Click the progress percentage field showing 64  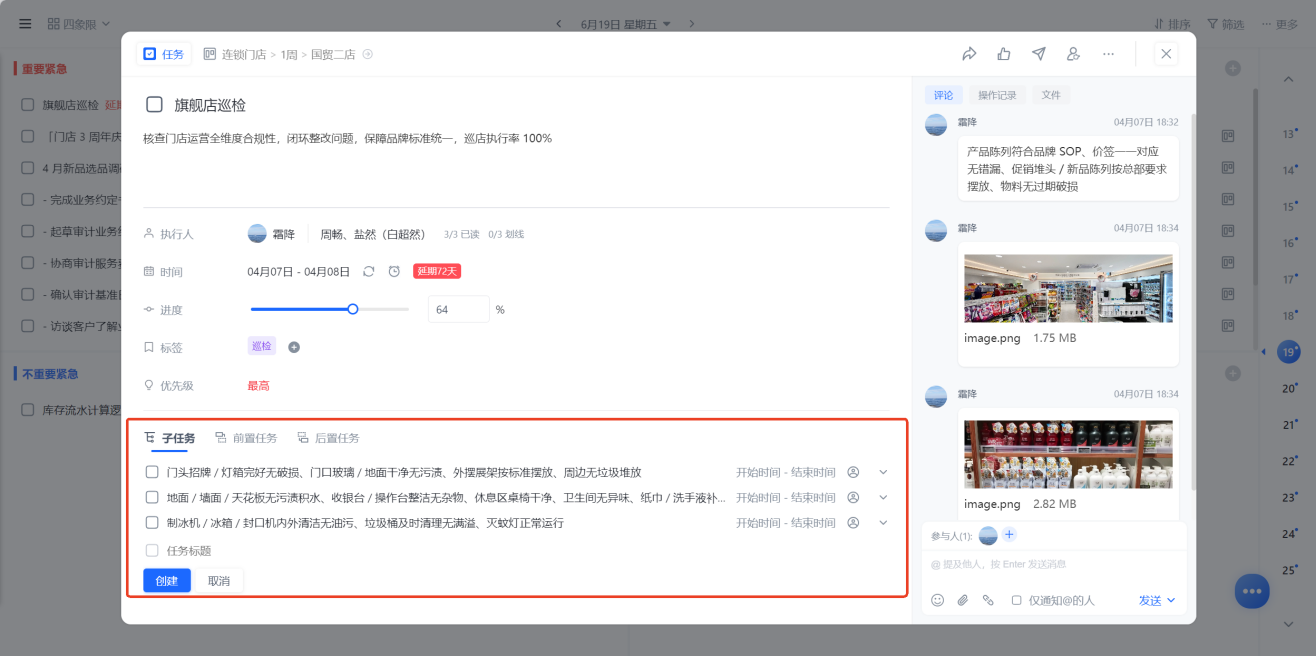pyautogui.click(x=459, y=309)
